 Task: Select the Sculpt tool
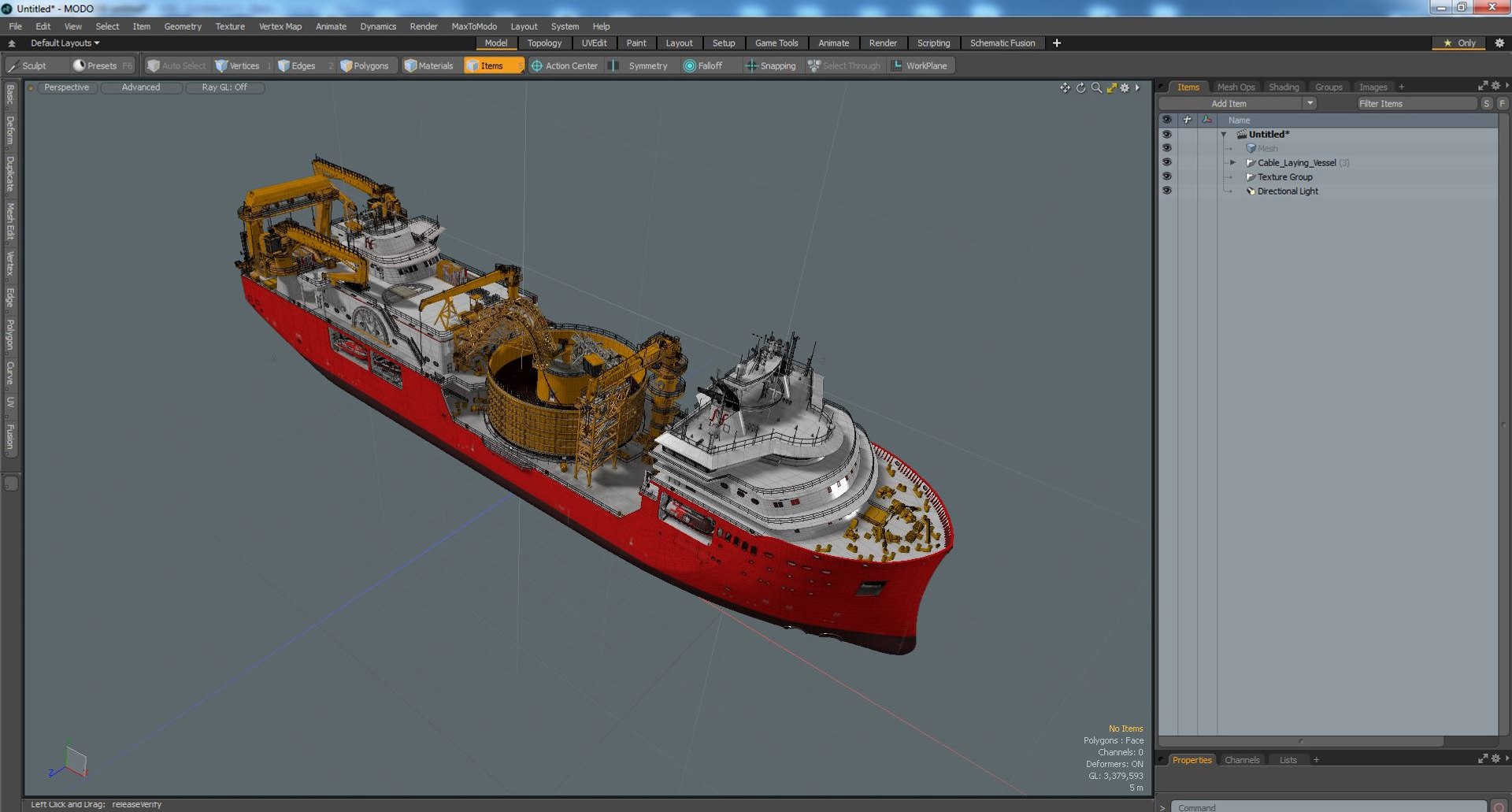27,66
